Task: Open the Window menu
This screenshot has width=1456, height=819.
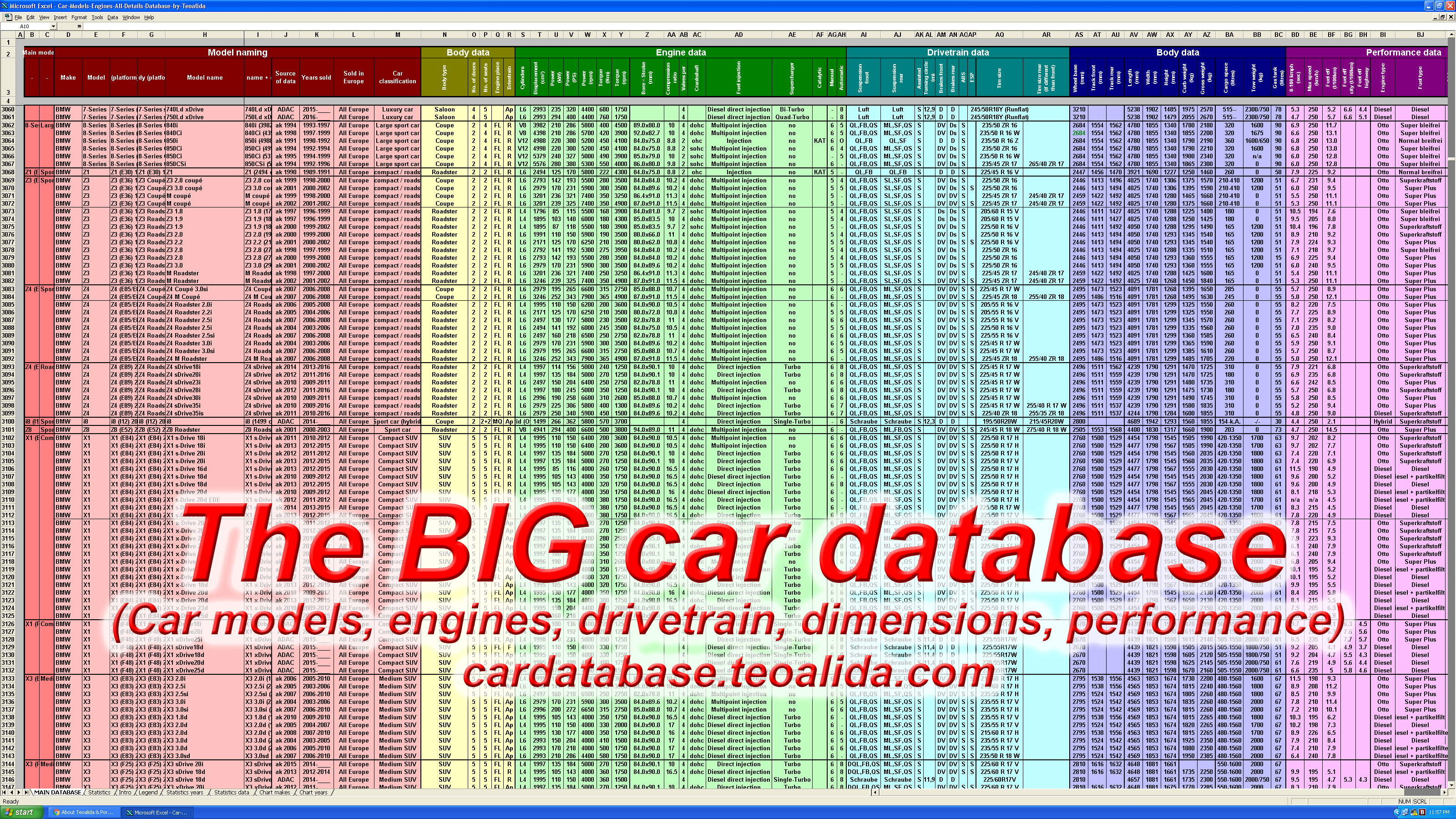Action: [131, 18]
